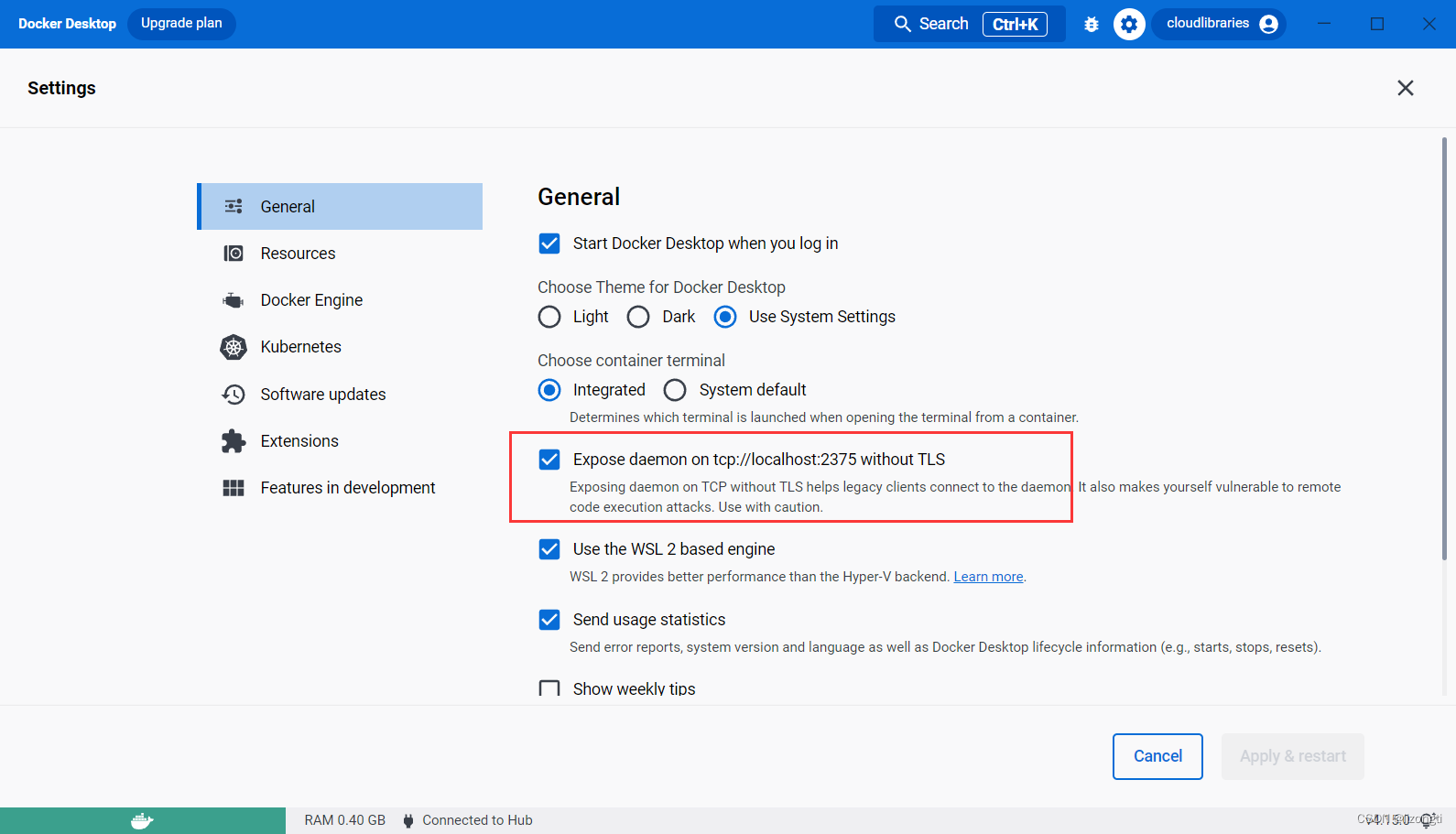Click the Connected to Hub status text
Viewport: 1456px width, 834px height.
click(477, 820)
